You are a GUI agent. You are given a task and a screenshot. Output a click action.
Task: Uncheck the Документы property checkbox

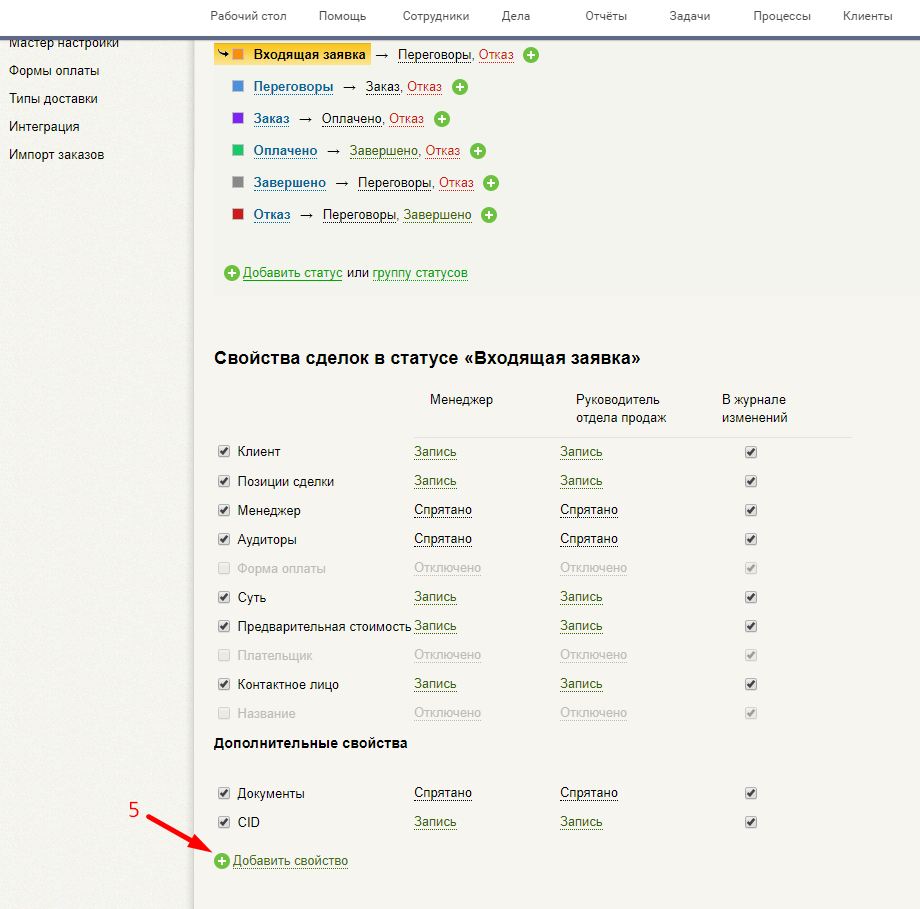(x=224, y=793)
